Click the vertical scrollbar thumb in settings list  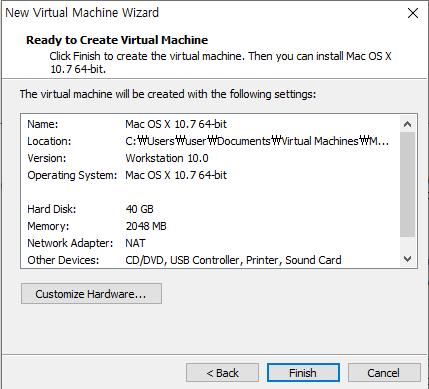(407, 184)
